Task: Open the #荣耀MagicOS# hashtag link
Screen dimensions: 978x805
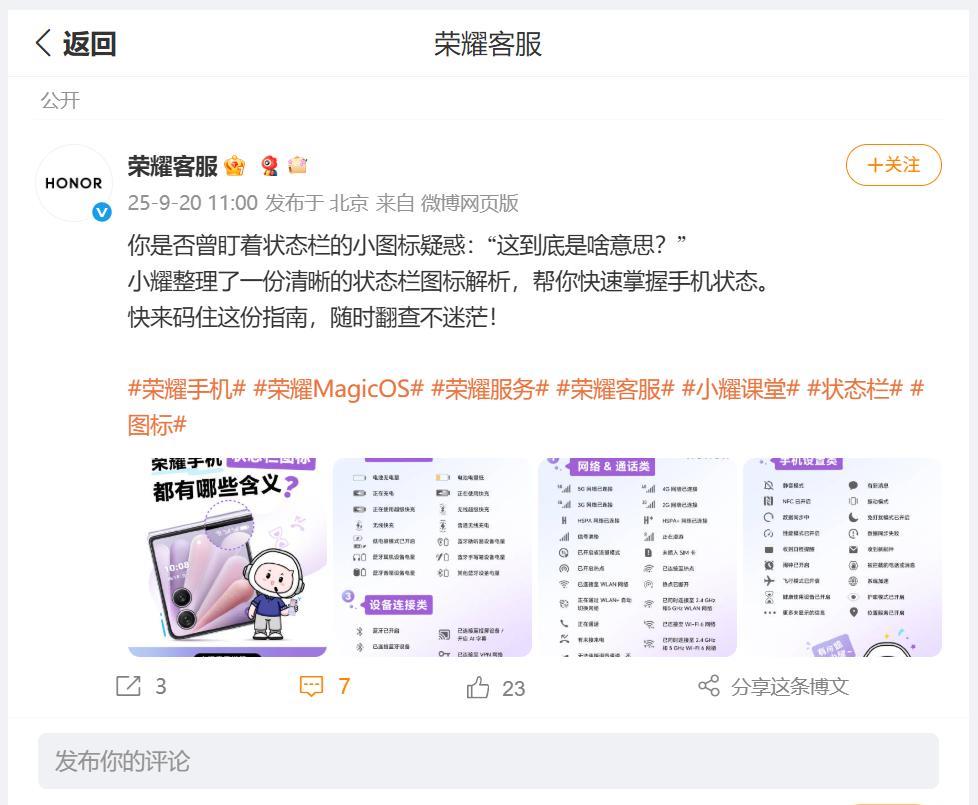Action: coord(339,389)
